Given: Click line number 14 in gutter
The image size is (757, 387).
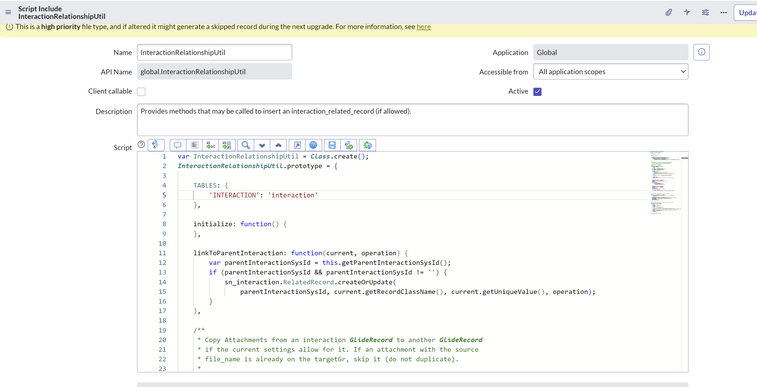Looking at the screenshot, I should pyautogui.click(x=162, y=282).
